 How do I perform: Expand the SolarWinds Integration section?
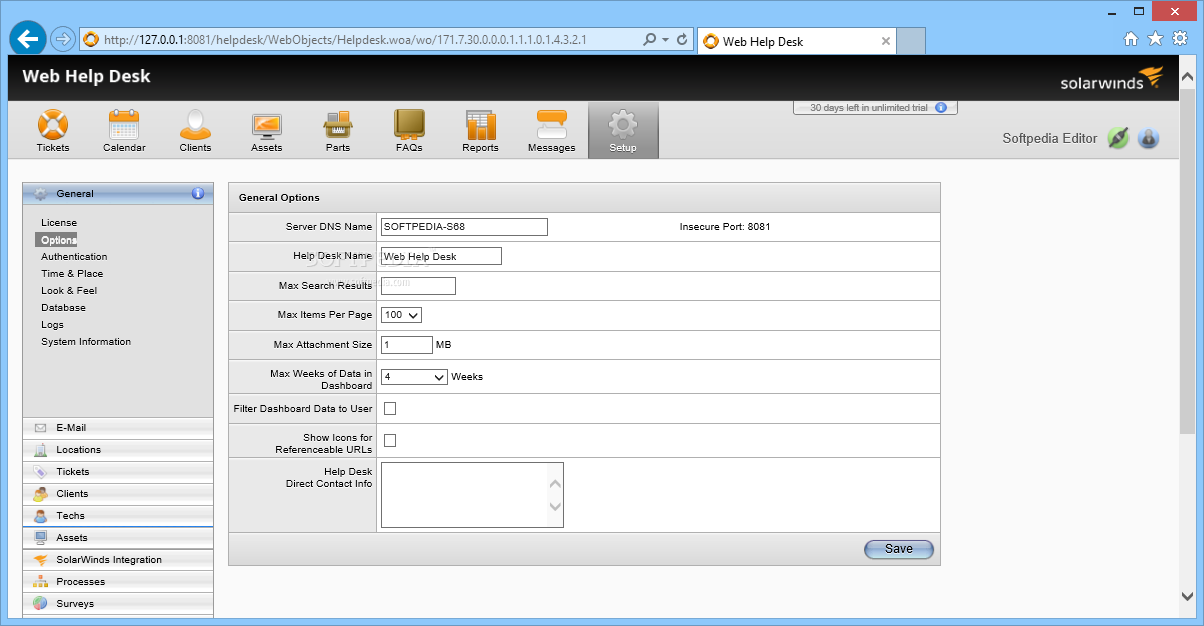118,559
